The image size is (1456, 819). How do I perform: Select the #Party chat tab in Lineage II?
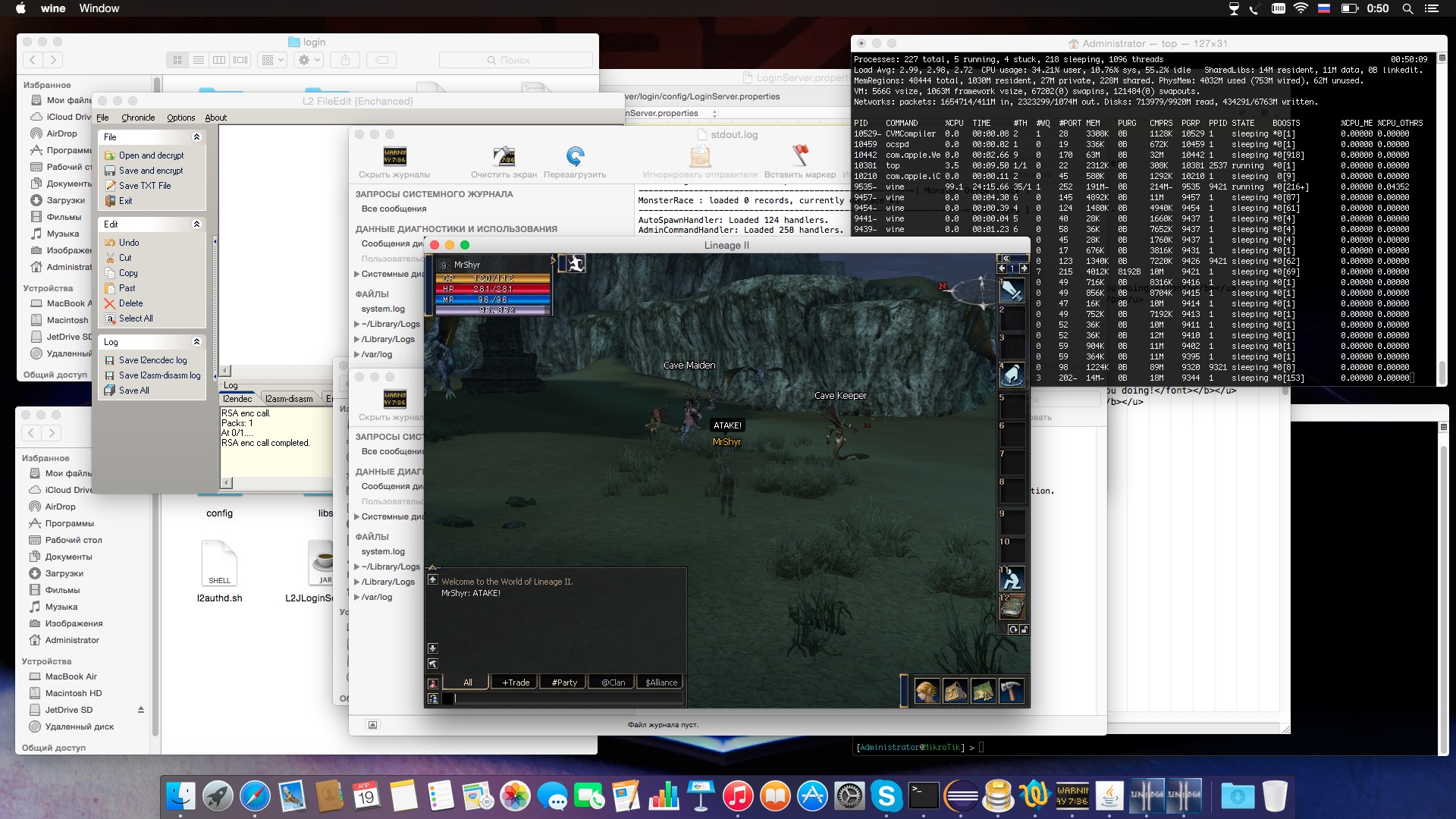pyautogui.click(x=564, y=682)
